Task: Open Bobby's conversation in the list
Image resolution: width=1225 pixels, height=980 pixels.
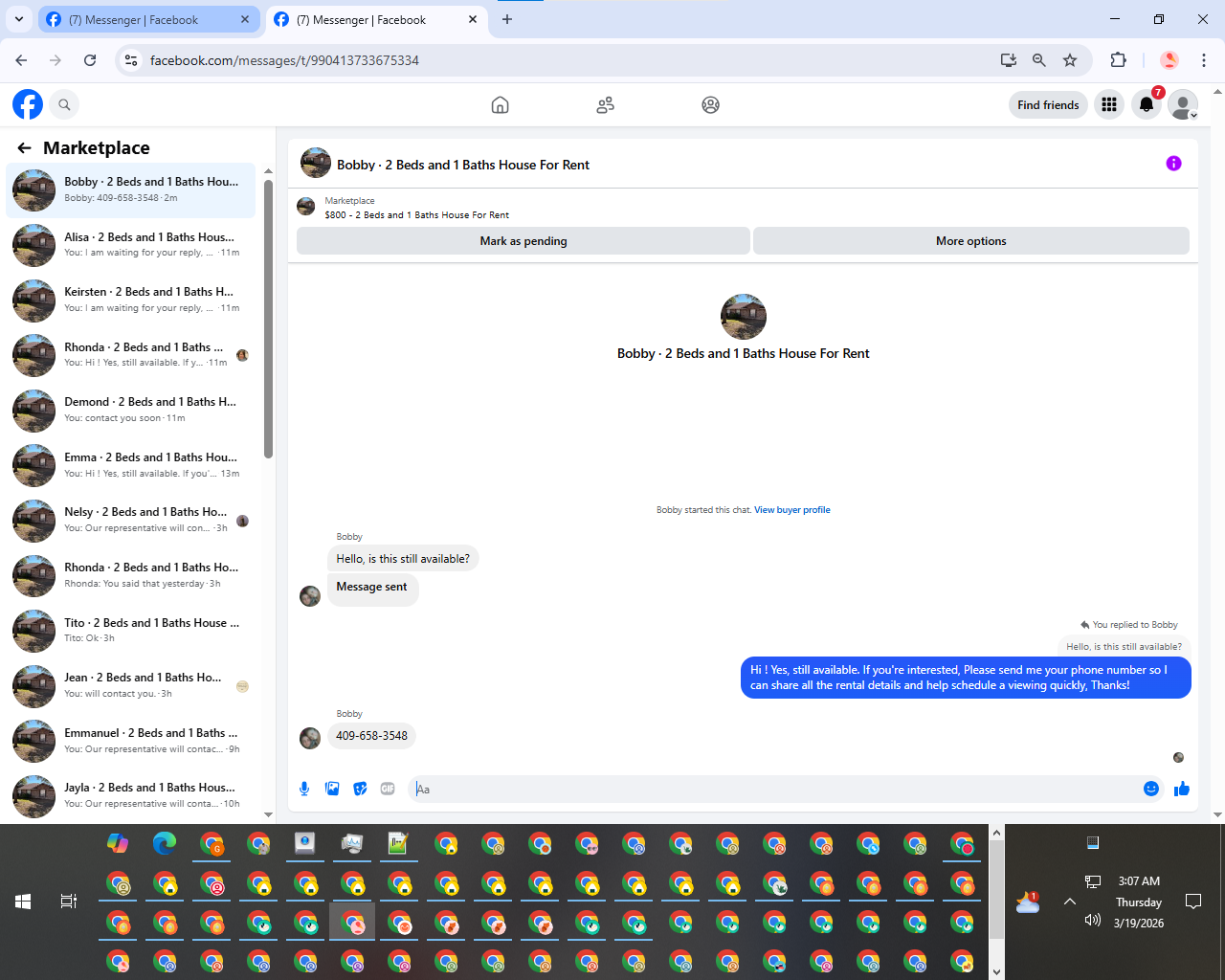Action: click(131, 189)
